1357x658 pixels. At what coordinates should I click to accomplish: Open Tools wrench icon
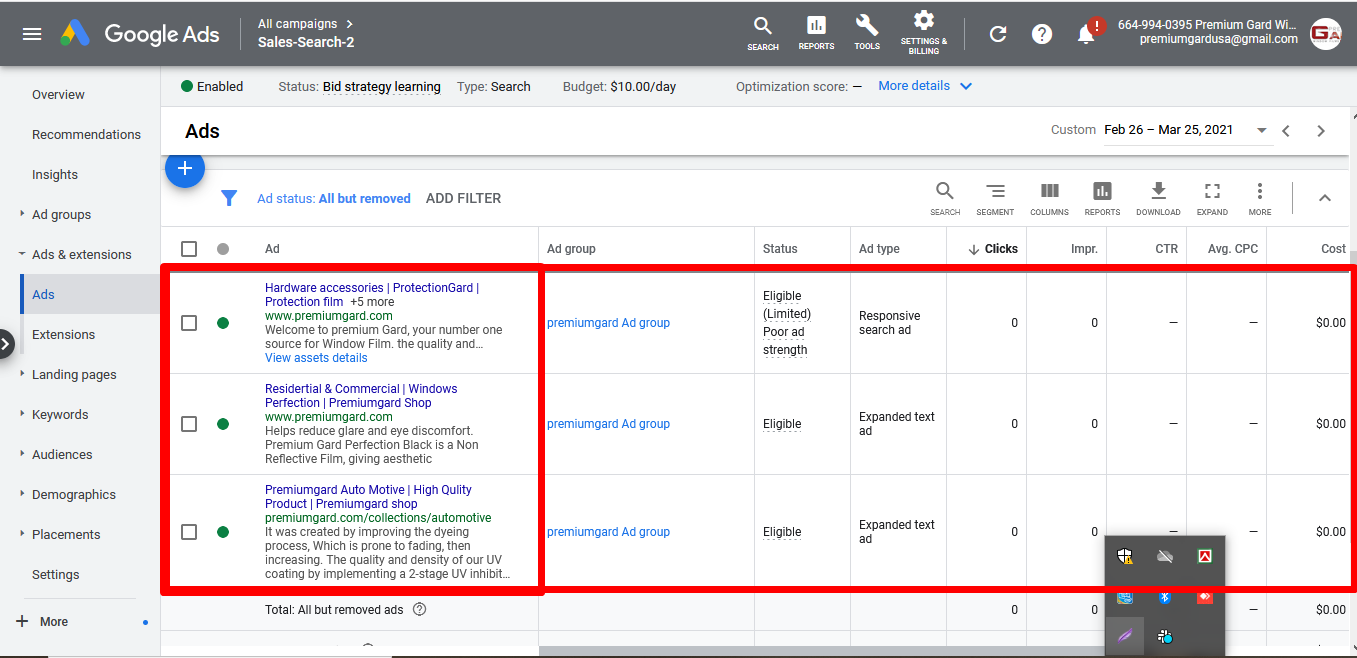point(867,31)
